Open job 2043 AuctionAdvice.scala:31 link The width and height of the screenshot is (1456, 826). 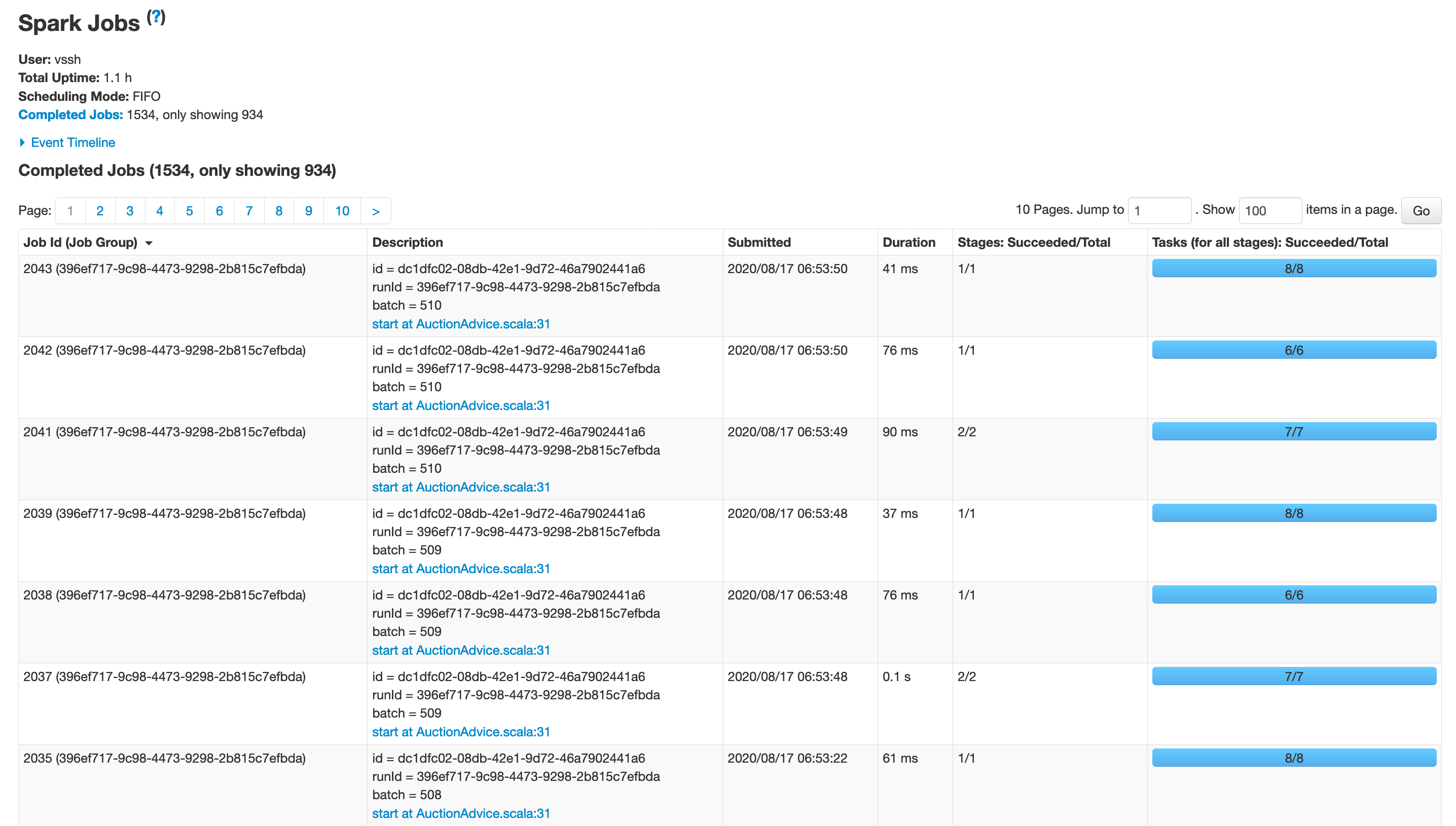[x=461, y=324]
